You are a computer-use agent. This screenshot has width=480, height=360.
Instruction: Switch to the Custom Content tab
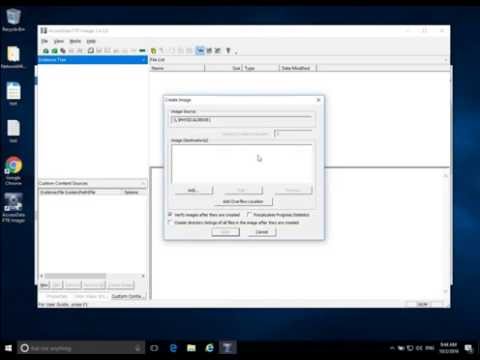(x=128, y=296)
